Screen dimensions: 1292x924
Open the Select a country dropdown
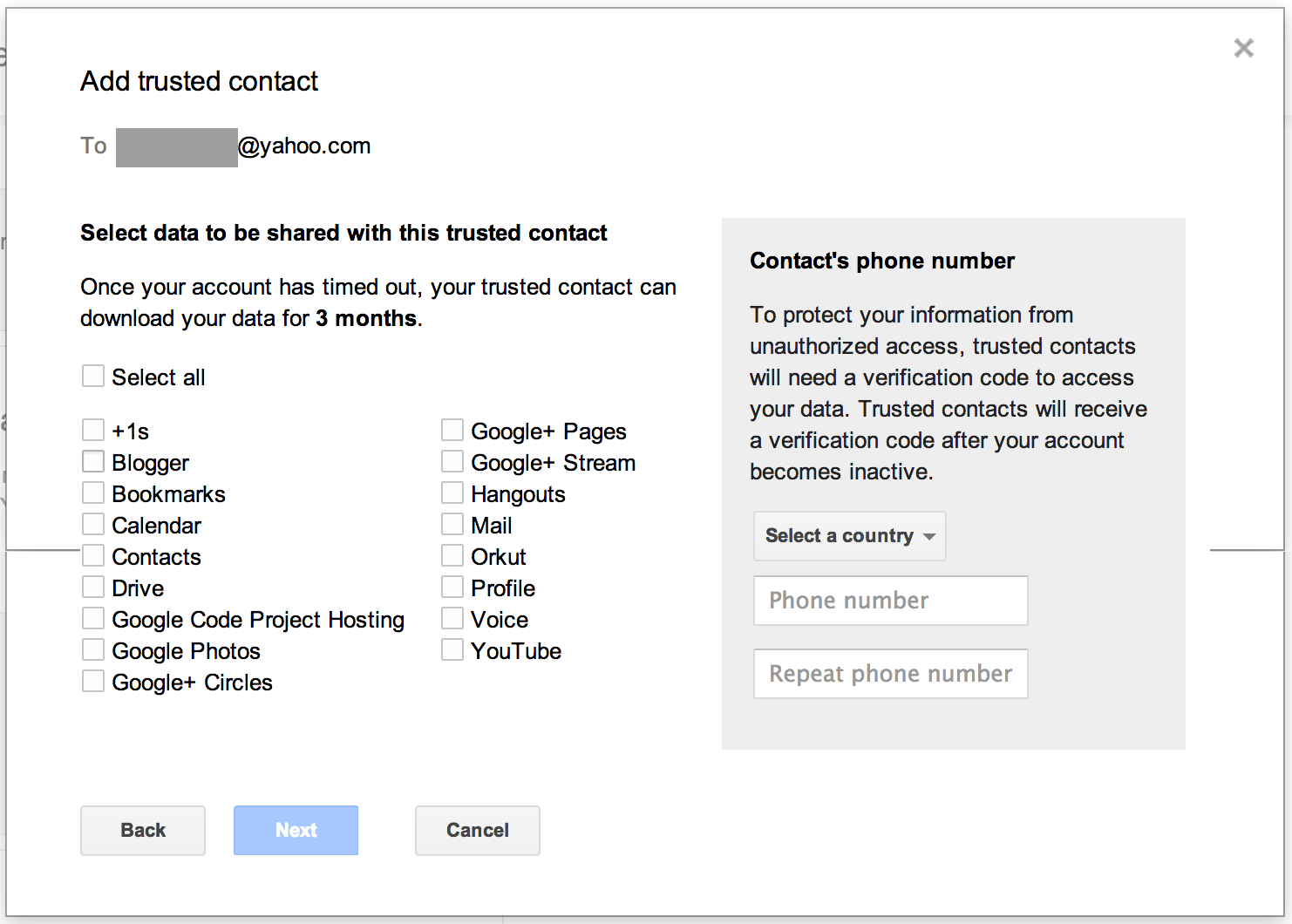click(849, 536)
